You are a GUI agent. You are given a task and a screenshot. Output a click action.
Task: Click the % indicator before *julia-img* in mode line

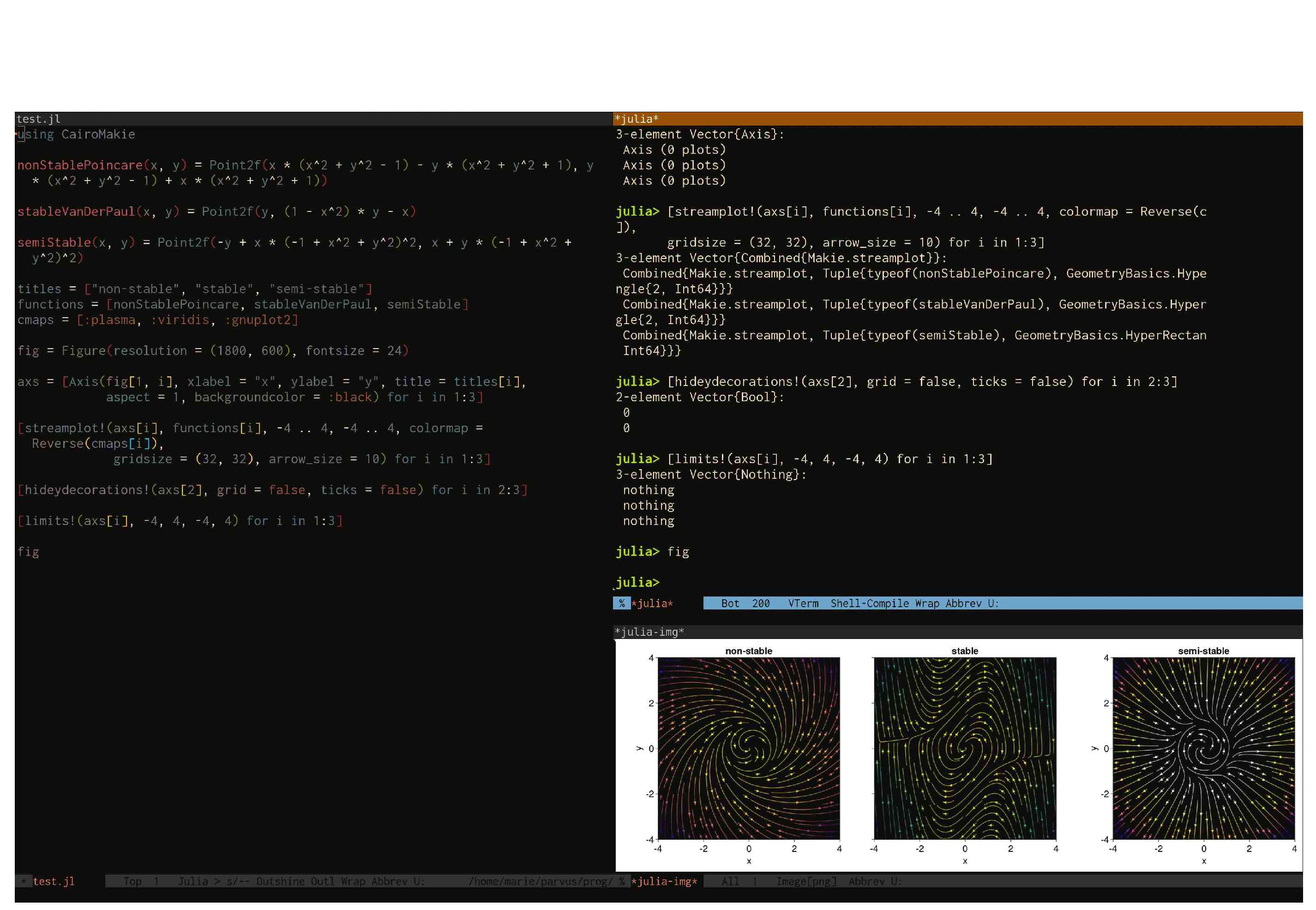point(622,881)
